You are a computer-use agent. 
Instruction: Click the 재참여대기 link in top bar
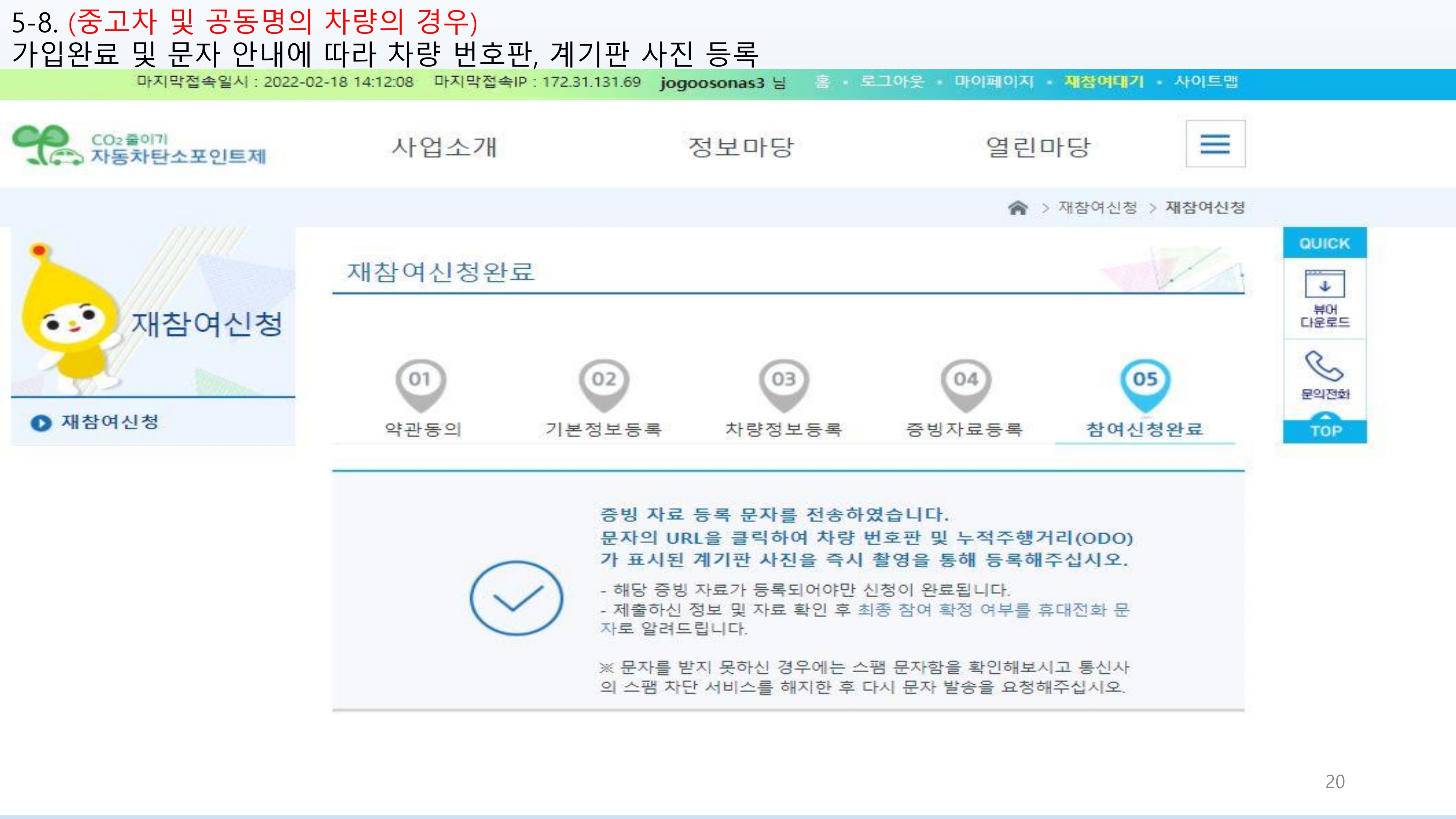point(1103,82)
